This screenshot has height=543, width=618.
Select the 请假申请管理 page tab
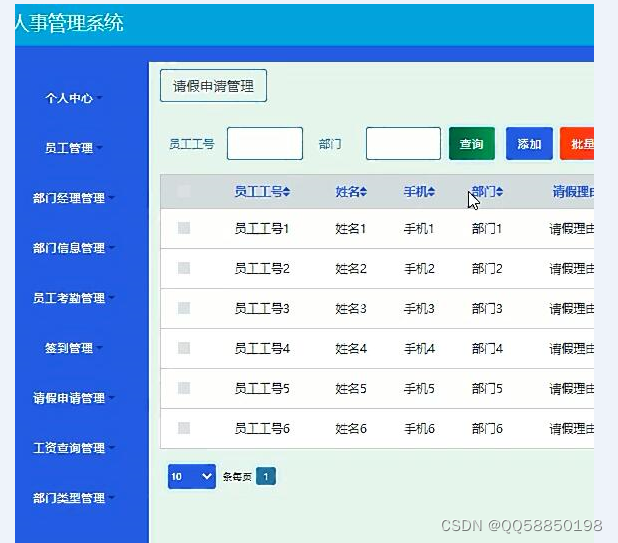pos(213,86)
